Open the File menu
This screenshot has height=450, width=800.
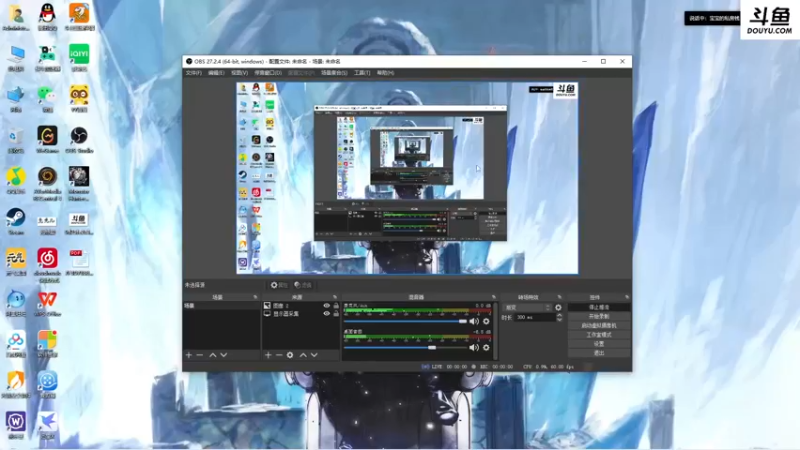point(193,73)
